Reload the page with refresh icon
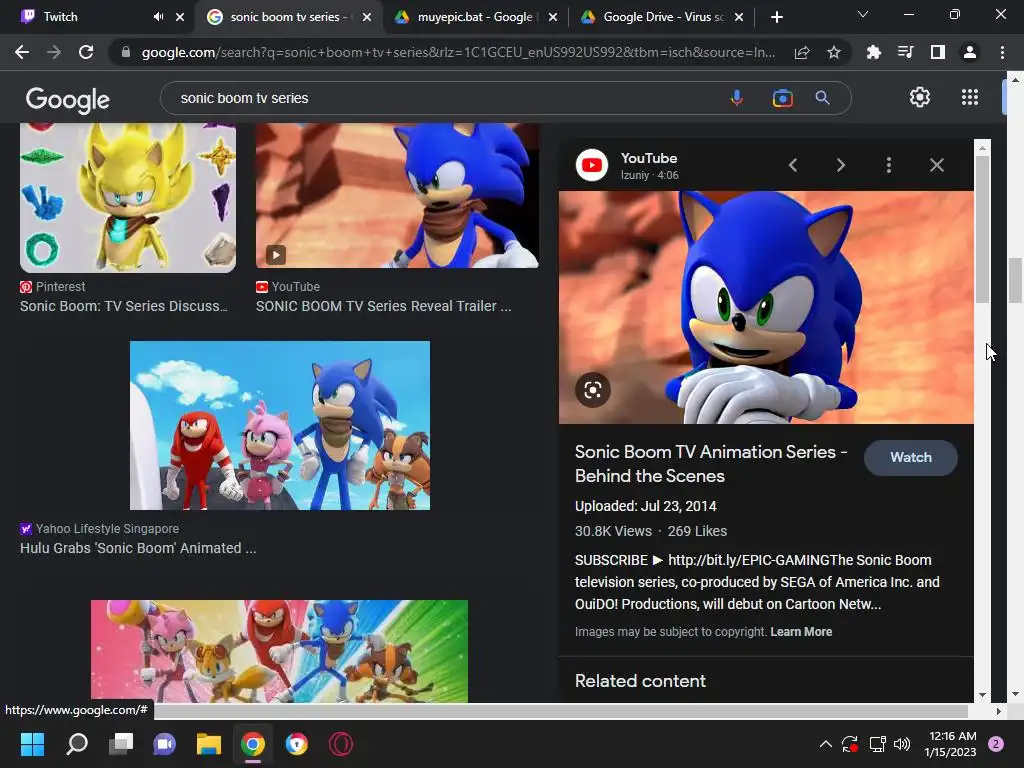Screen dimensions: 1024x768 86,52
